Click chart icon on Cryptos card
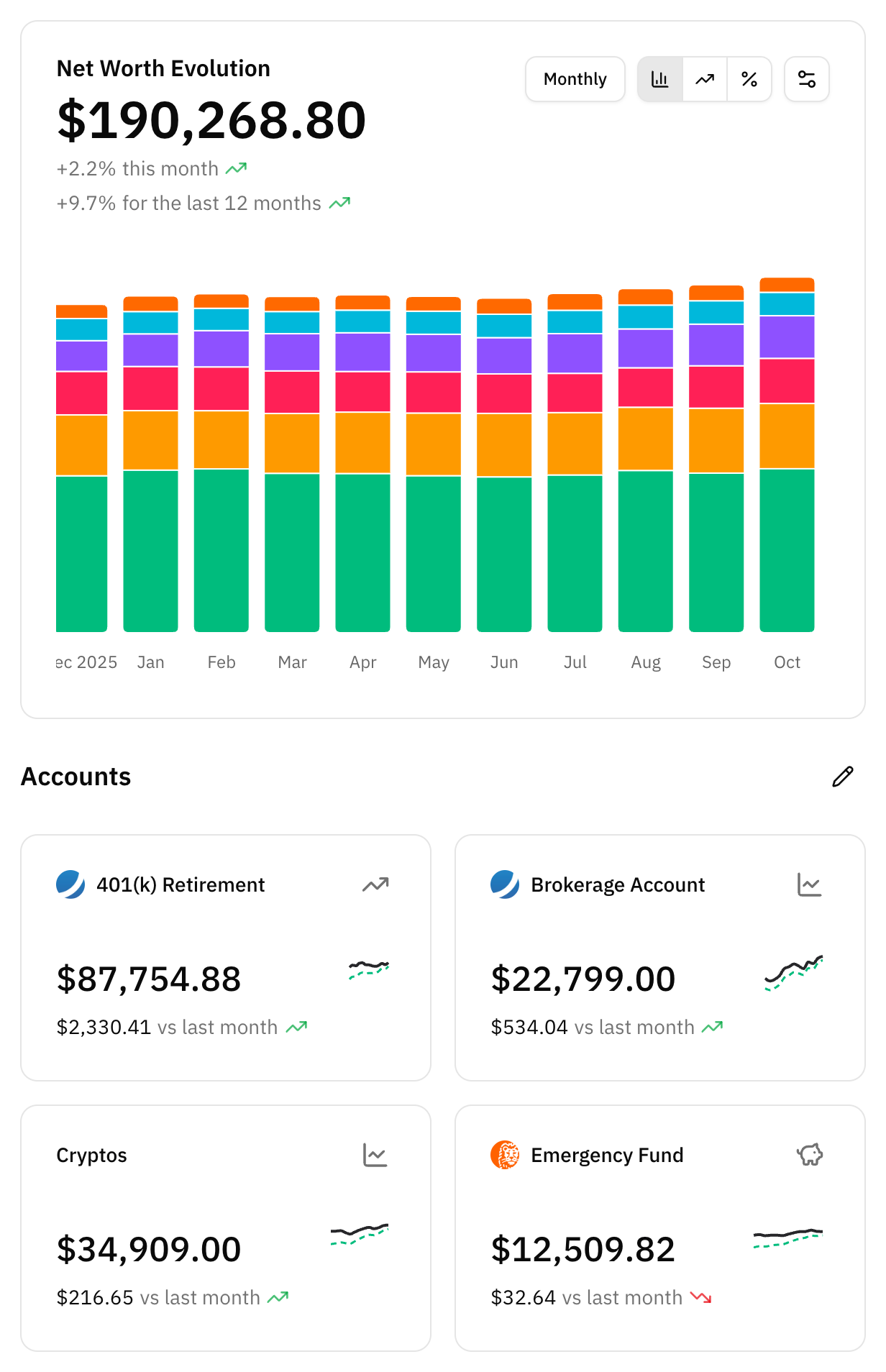Screen dimensions: 886x1372 pos(375,1155)
